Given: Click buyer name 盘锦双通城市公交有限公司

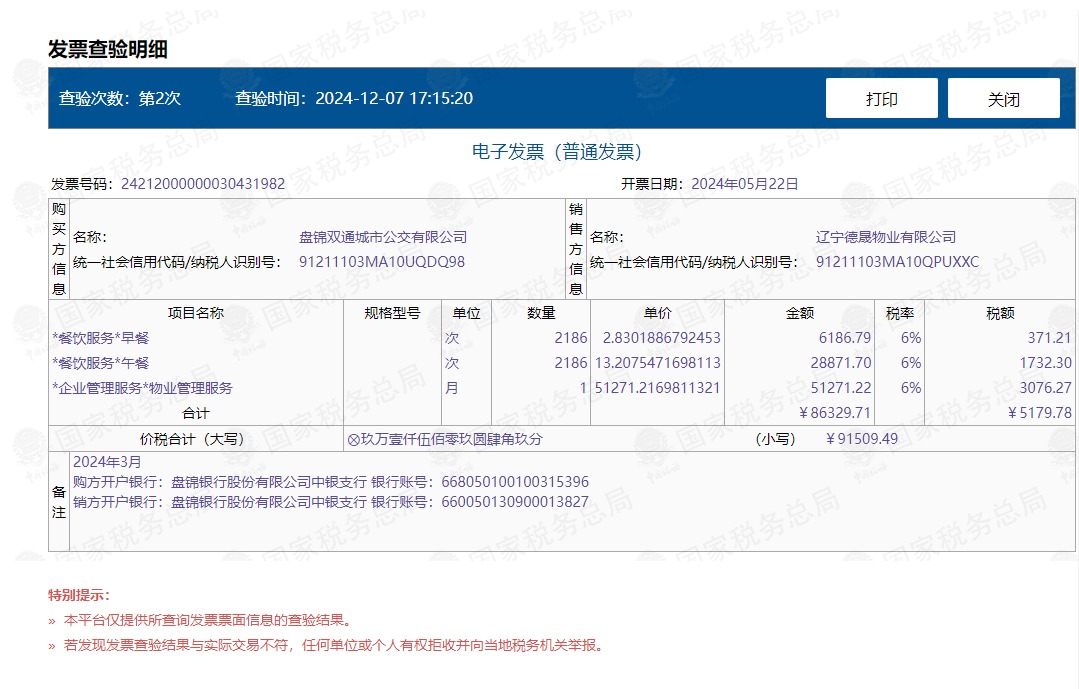Looking at the screenshot, I should click(x=383, y=237).
